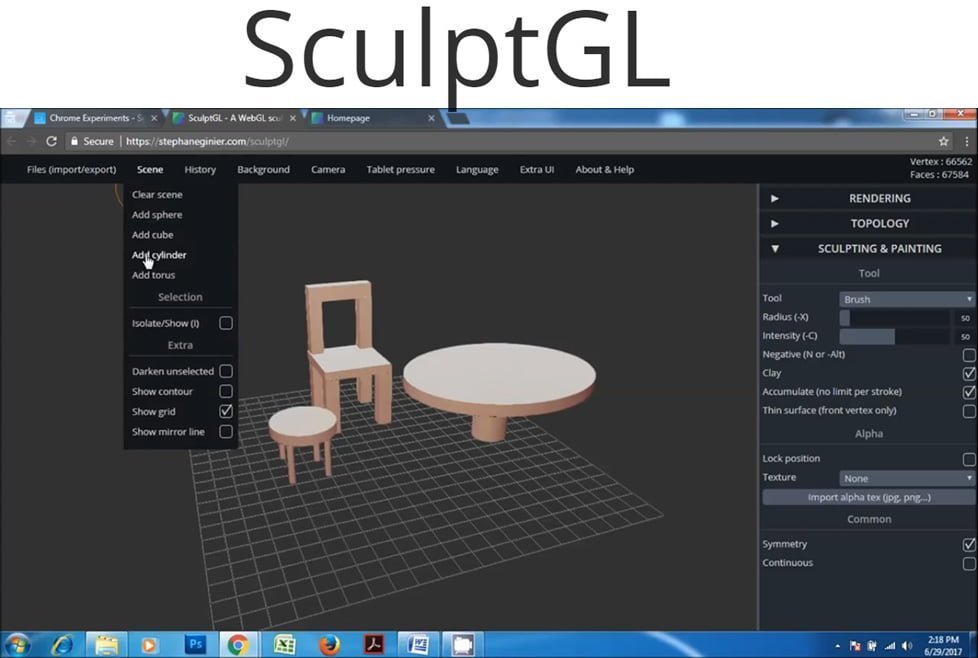Image resolution: width=978 pixels, height=658 pixels.
Task: Open Photoshop from the taskbar
Action: [x=195, y=644]
